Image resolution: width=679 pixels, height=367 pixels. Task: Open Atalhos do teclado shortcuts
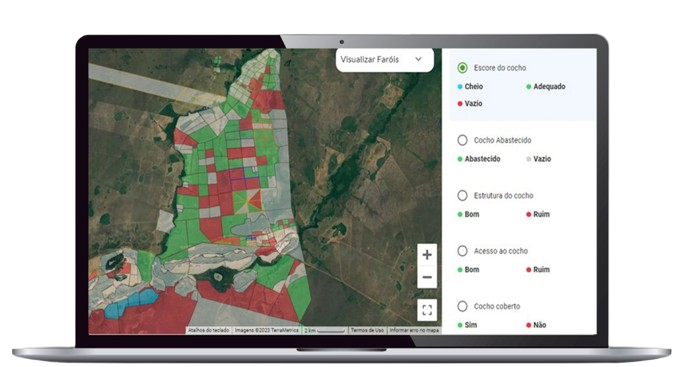(x=208, y=330)
